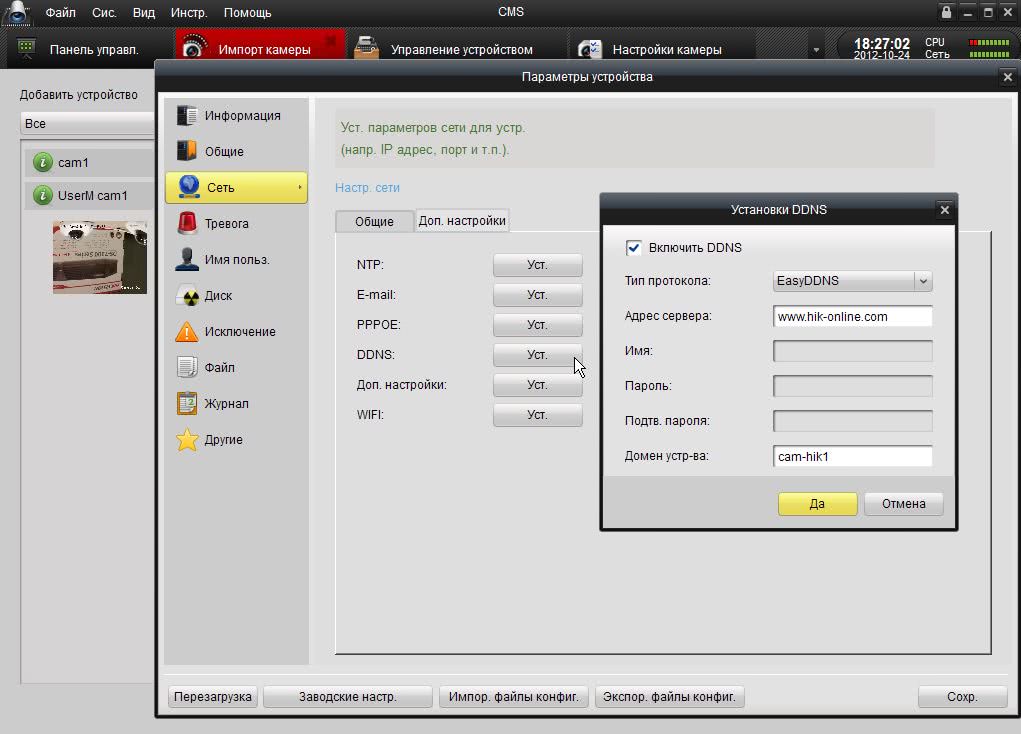
Task: Click the Исключение warning triangle icon
Action: tap(187, 332)
